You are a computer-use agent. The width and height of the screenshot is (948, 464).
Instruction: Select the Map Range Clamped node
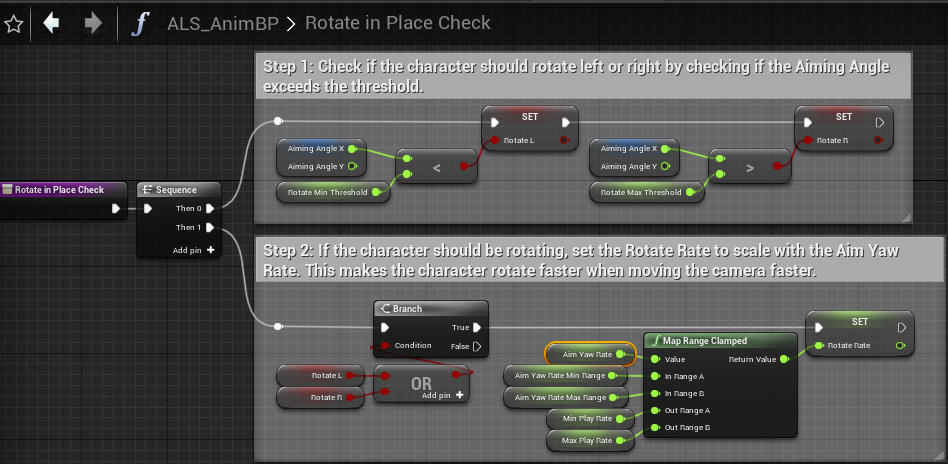(x=719, y=340)
